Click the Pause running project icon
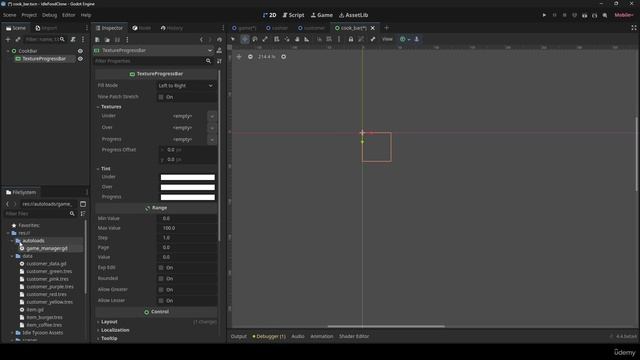Viewport: 640px width, 360px height. point(554,15)
